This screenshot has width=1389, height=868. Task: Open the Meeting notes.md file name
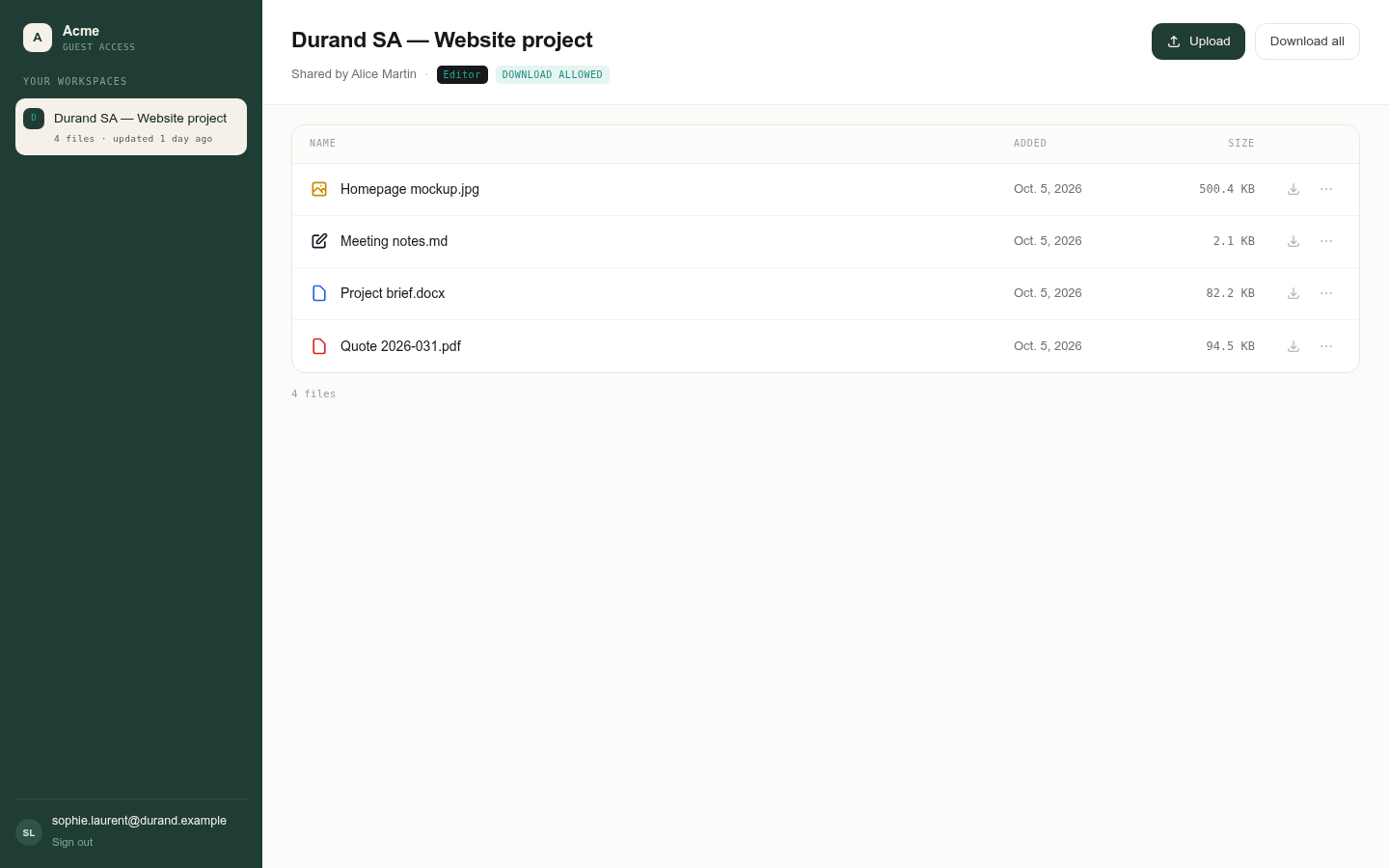click(x=394, y=241)
